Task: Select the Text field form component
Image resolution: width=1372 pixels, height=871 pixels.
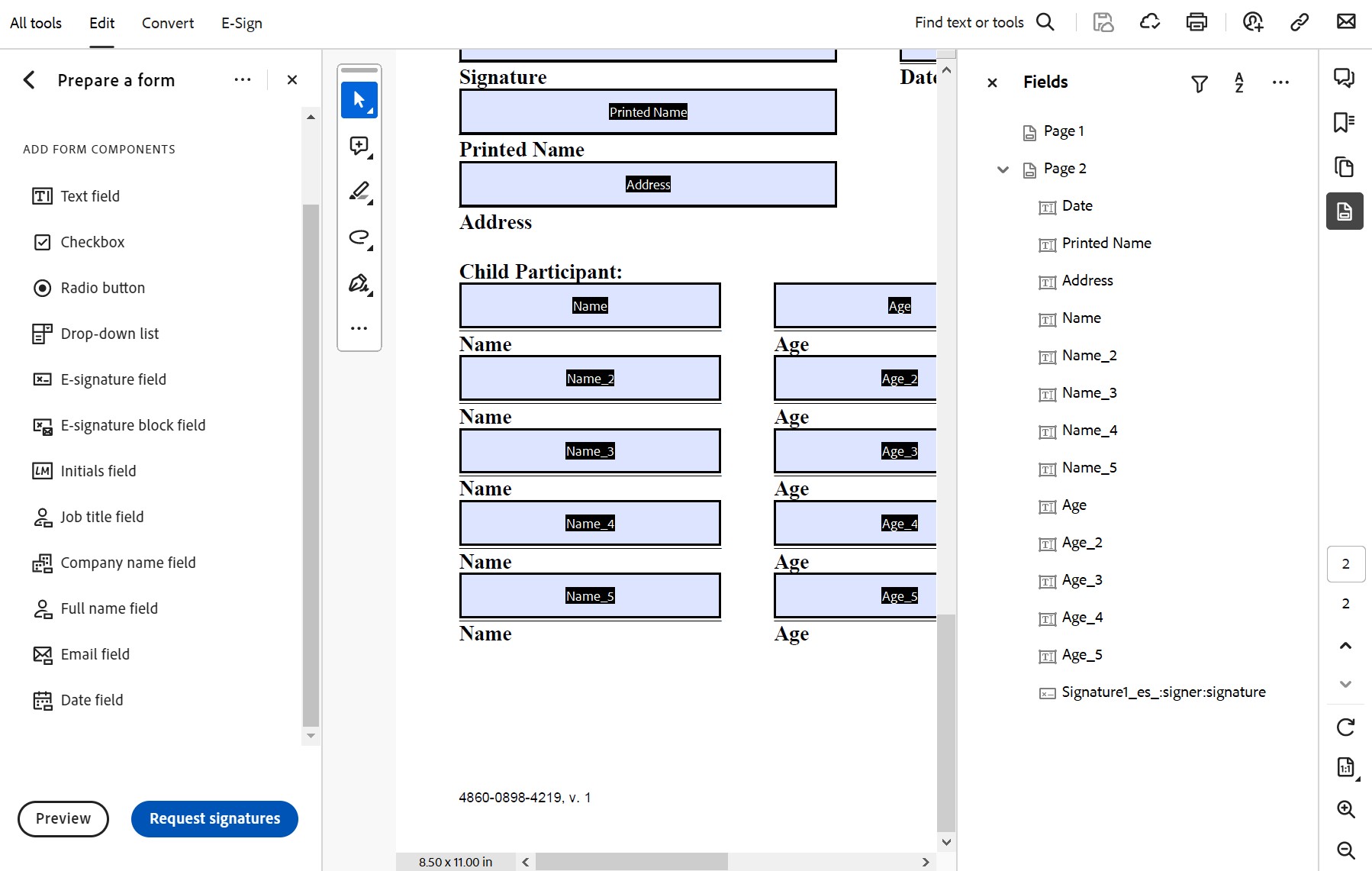Action: [90, 196]
